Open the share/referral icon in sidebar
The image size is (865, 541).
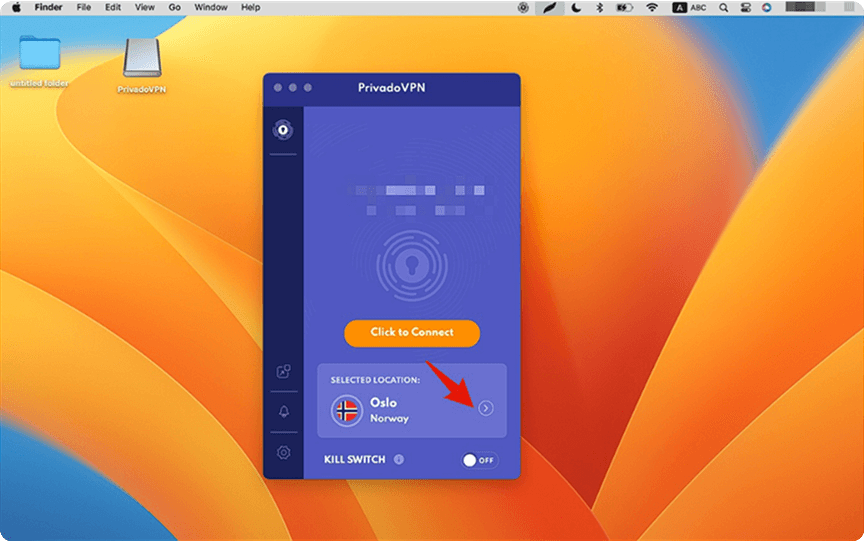tap(284, 371)
